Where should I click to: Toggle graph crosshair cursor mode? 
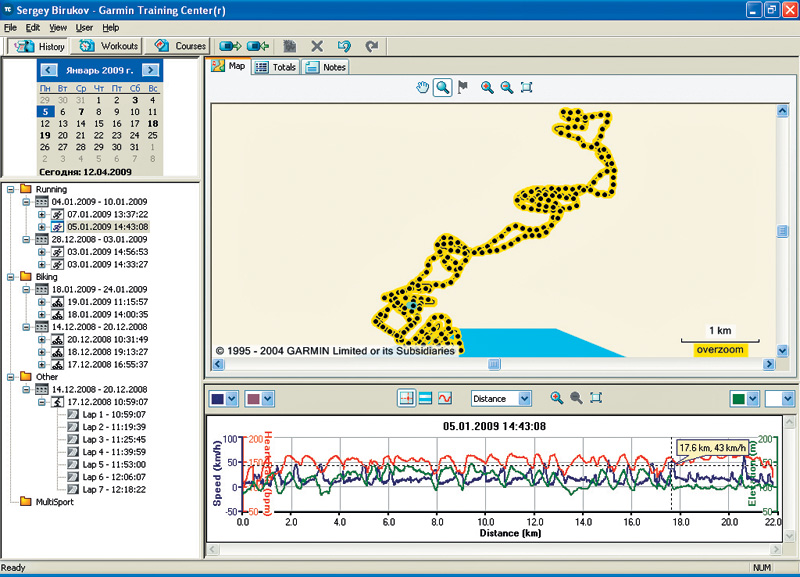(x=406, y=398)
